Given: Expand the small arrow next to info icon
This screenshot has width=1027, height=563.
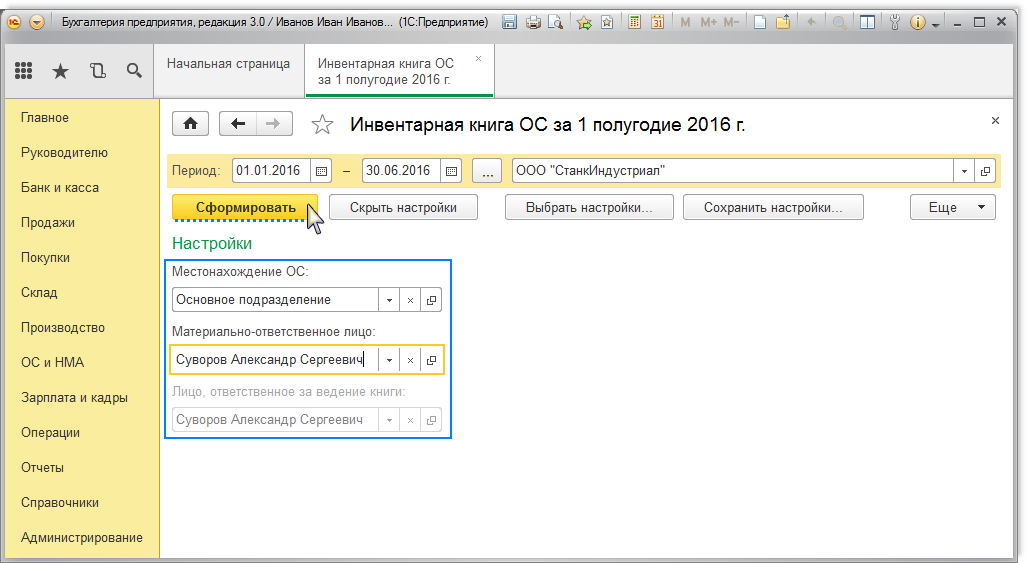Looking at the screenshot, I should pos(935,24).
